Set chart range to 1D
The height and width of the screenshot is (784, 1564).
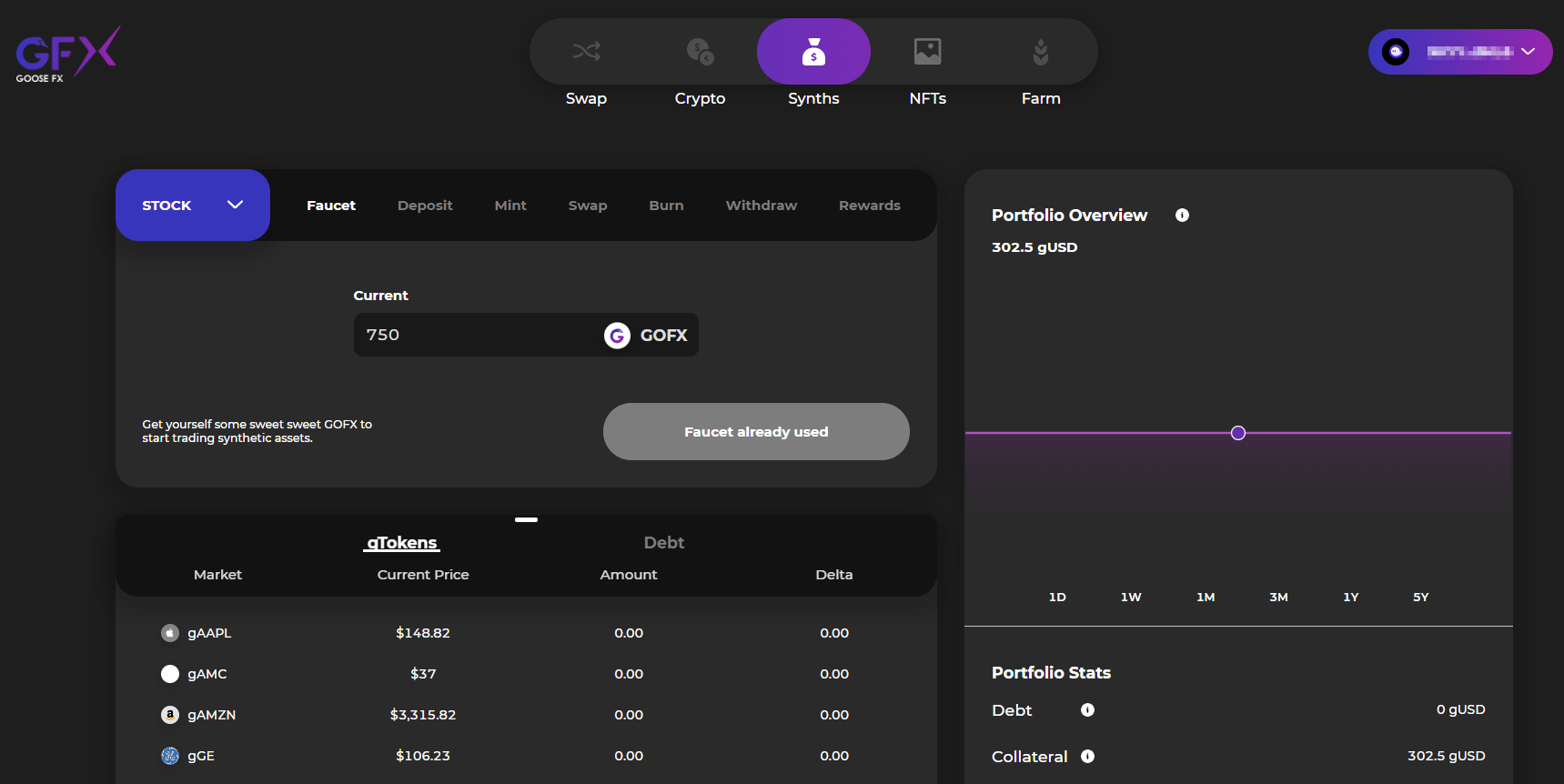click(1057, 598)
